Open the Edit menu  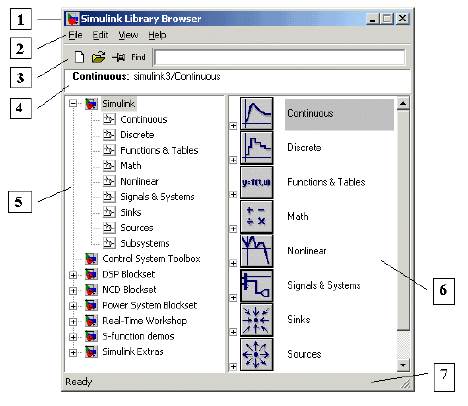pos(100,35)
